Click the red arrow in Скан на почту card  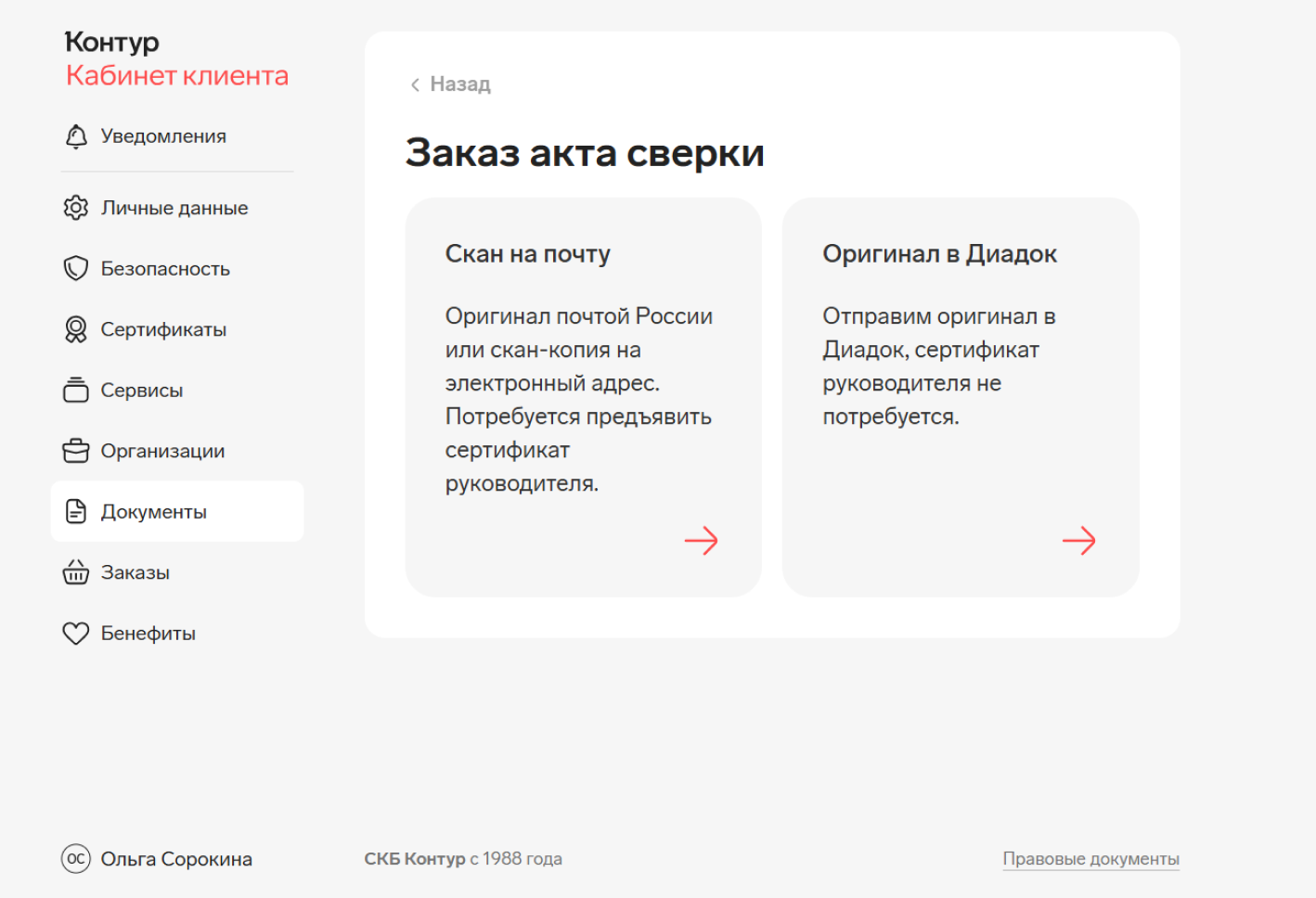pyautogui.click(x=702, y=541)
